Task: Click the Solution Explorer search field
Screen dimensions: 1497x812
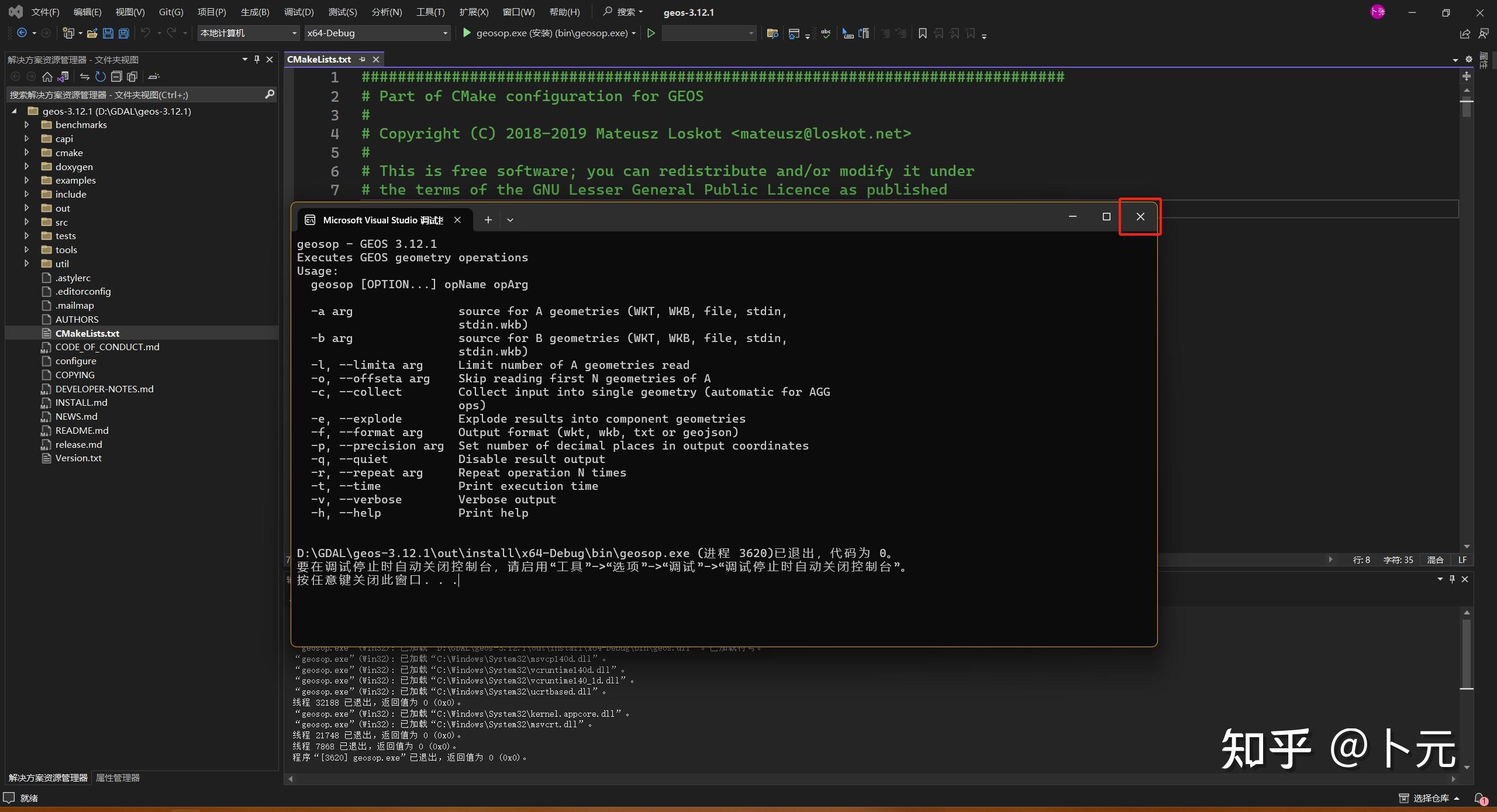Action: click(x=134, y=95)
